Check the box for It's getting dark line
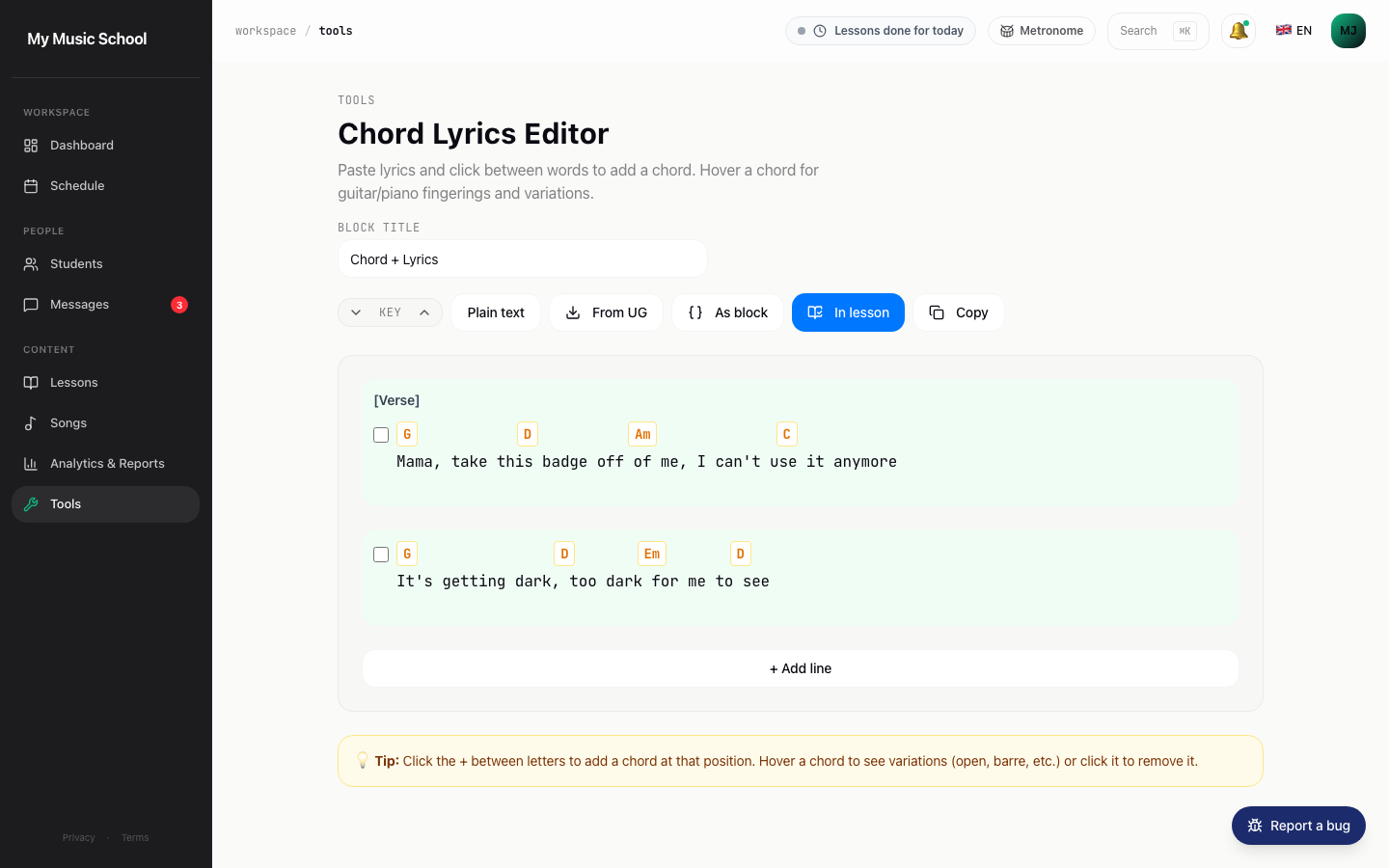 pos(381,555)
